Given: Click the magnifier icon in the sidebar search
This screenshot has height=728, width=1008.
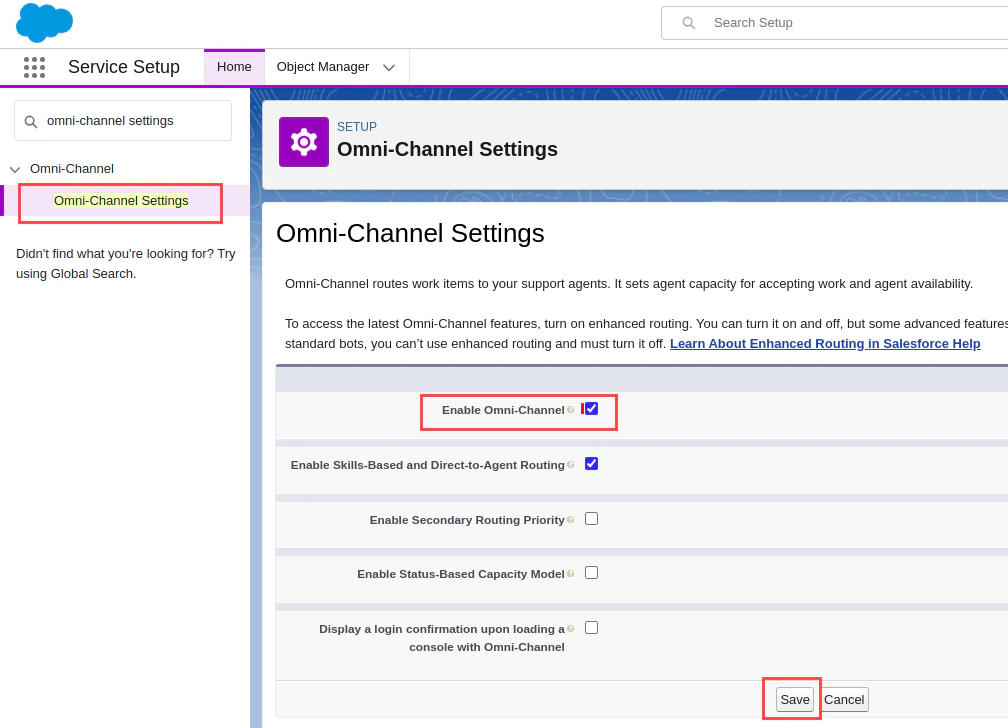Looking at the screenshot, I should 31,120.
